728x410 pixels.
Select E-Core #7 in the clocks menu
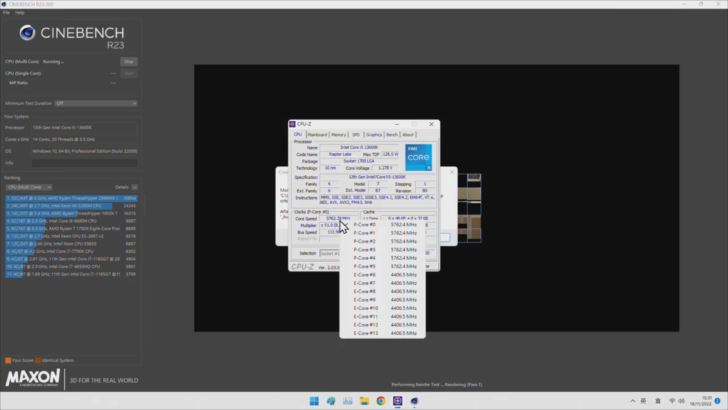click(x=383, y=283)
